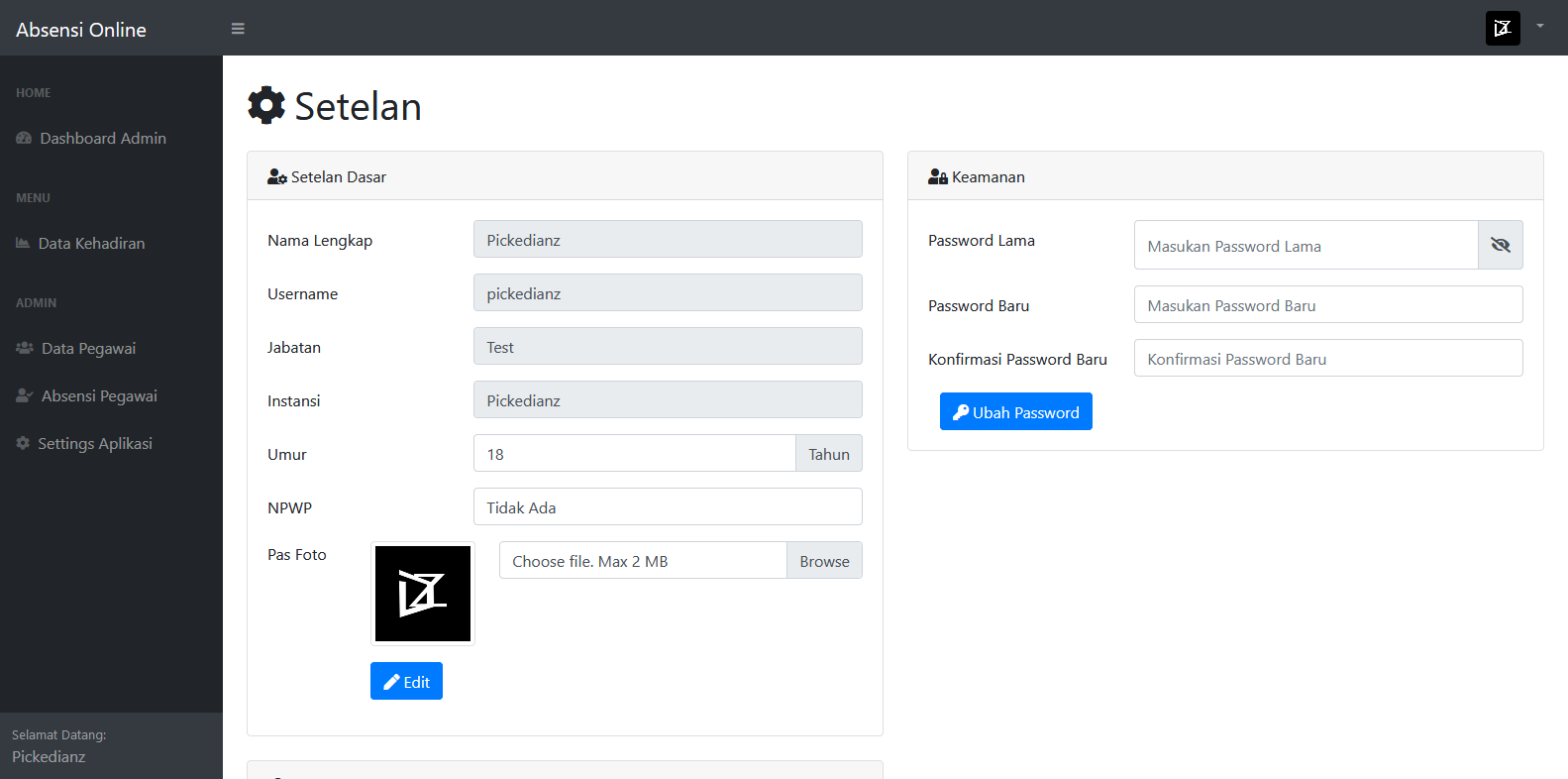This screenshot has width=1568, height=779.
Task: Click the Absensi Pegawai user-check icon
Action: pyautogui.click(x=25, y=395)
